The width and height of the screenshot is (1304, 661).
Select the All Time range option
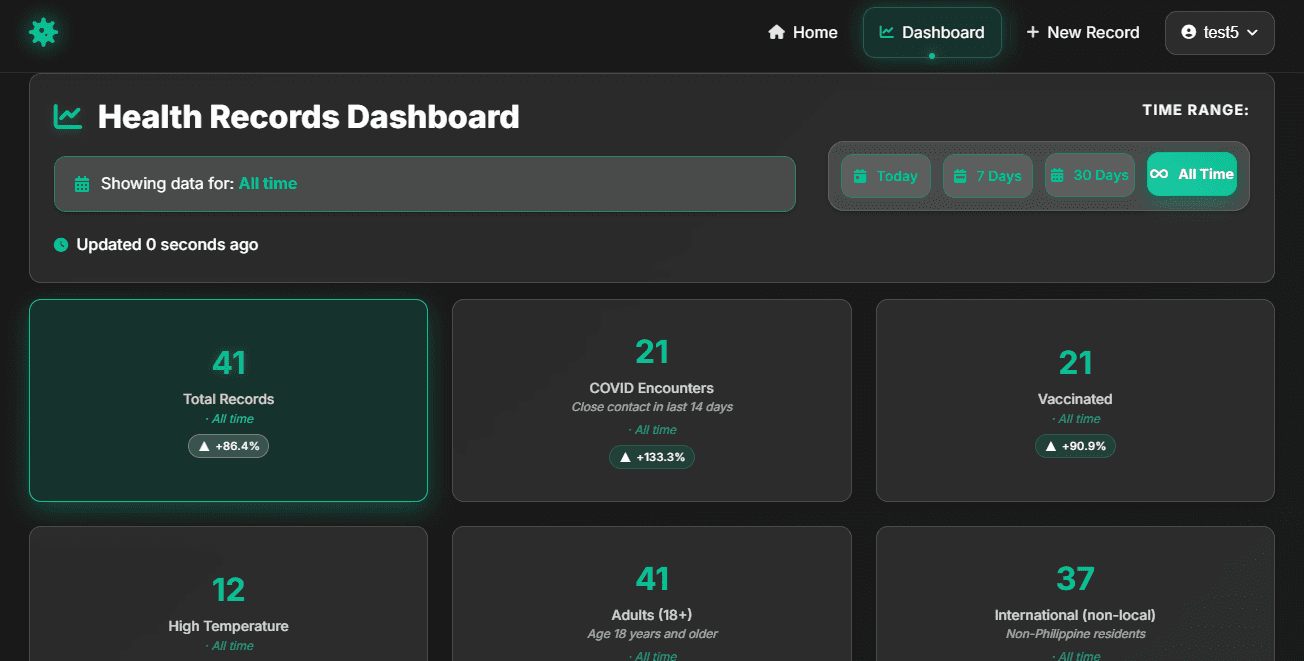[x=1191, y=175]
